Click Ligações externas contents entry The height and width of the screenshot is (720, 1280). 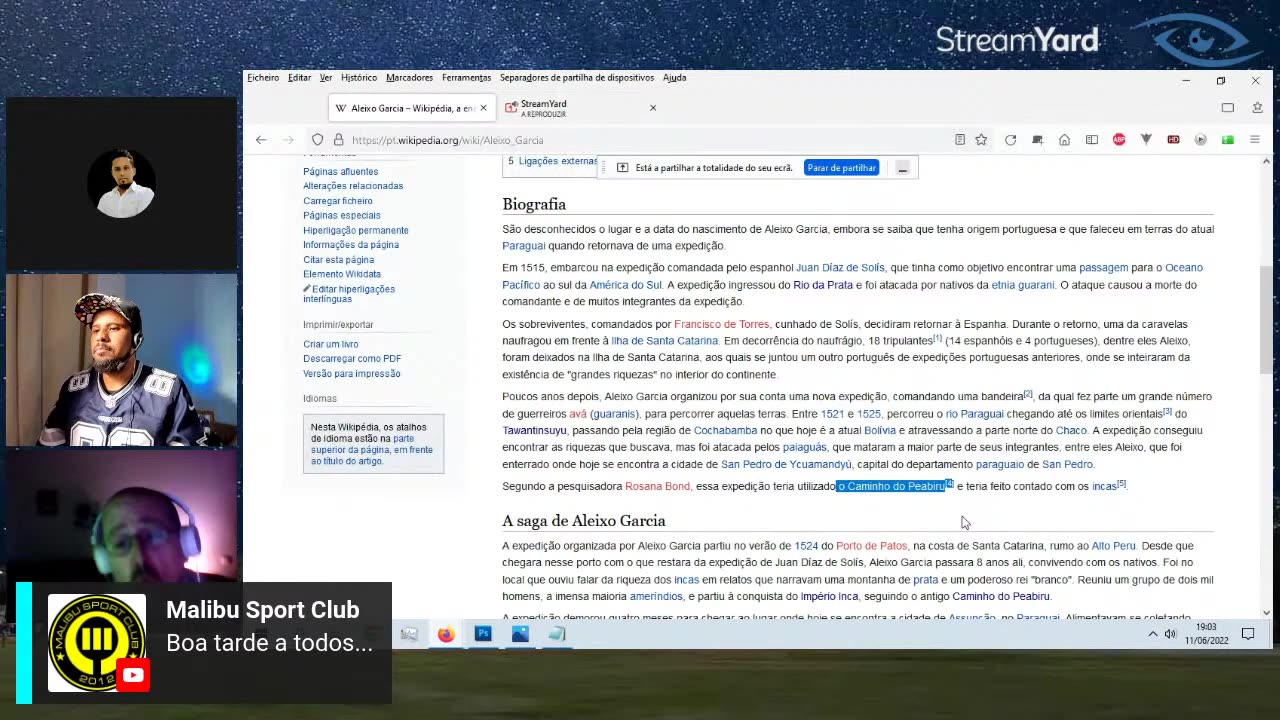(x=558, y=161)
